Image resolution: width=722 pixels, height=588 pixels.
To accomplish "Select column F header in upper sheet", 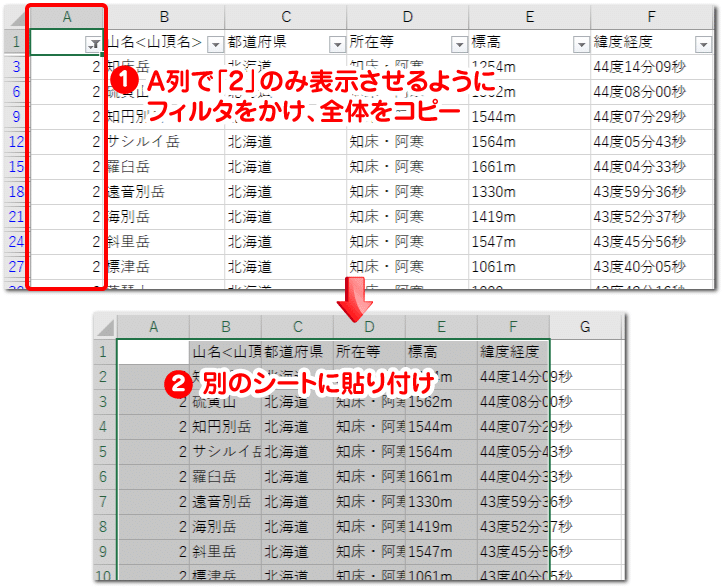I will coord(652,17).
